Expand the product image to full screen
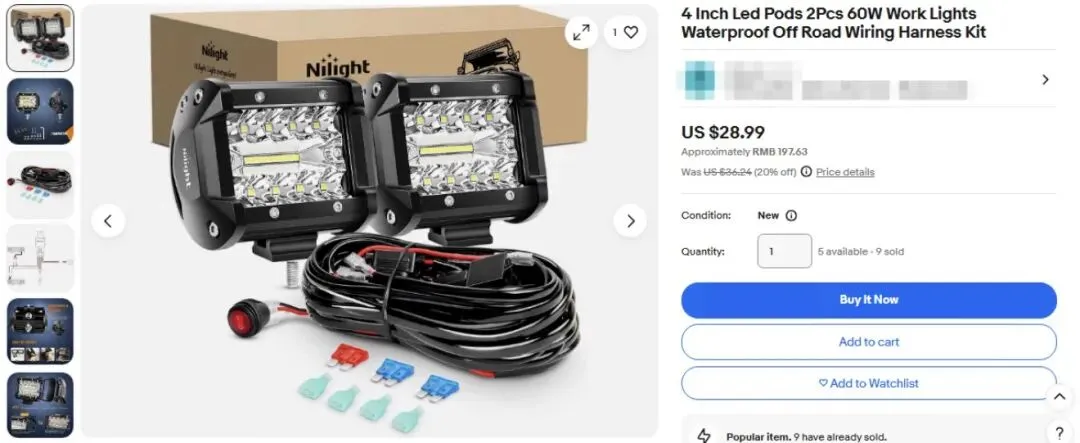Screen dimensions: 1080x443 click(581, 32)
